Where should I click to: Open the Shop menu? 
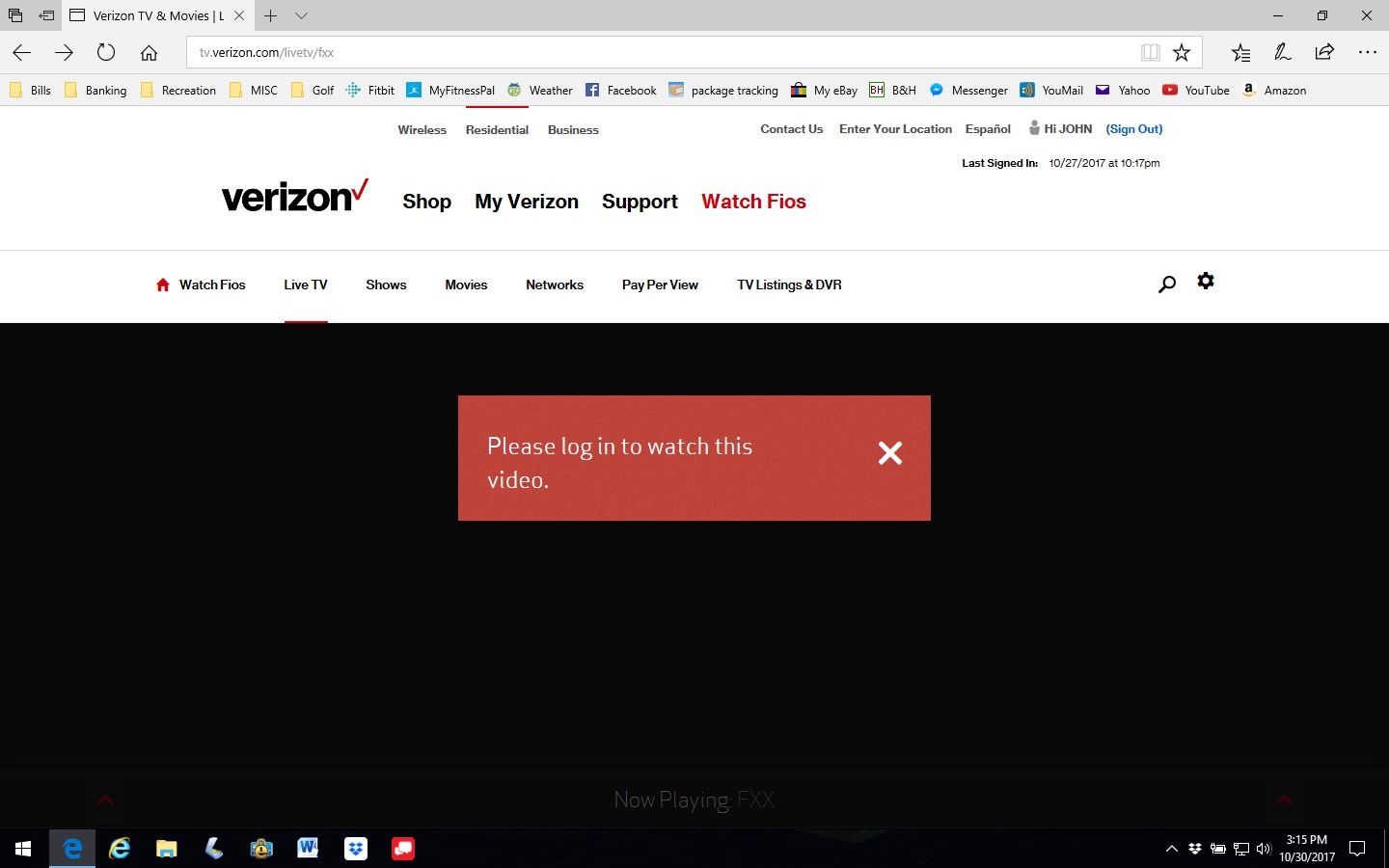[x=427, y=202]
